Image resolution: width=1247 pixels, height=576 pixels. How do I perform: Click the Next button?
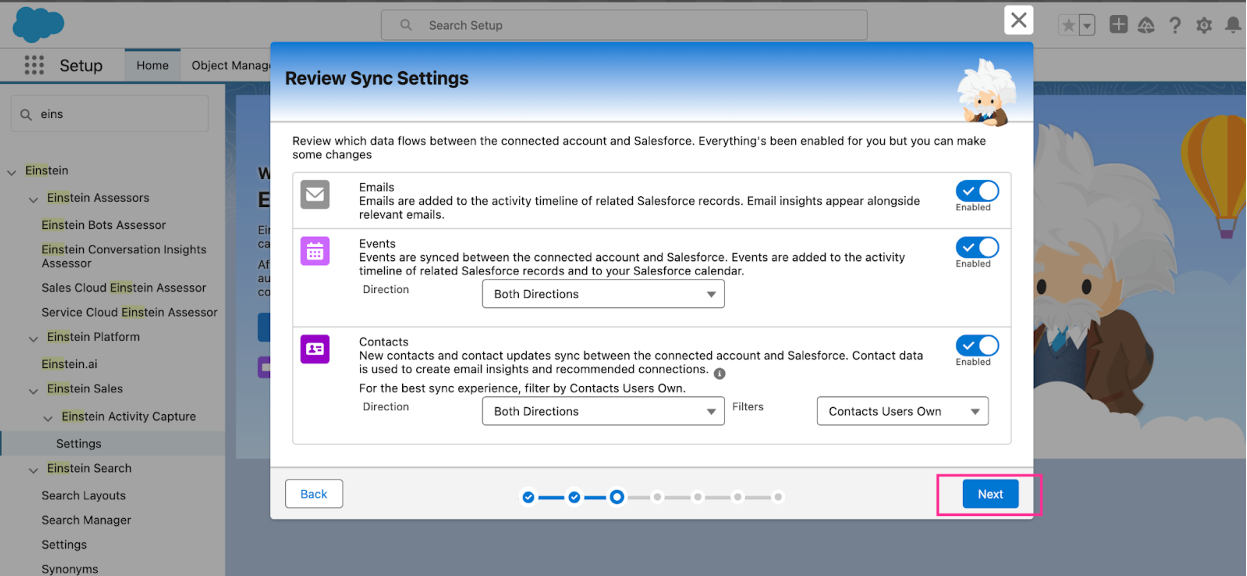tap(990, 494)
